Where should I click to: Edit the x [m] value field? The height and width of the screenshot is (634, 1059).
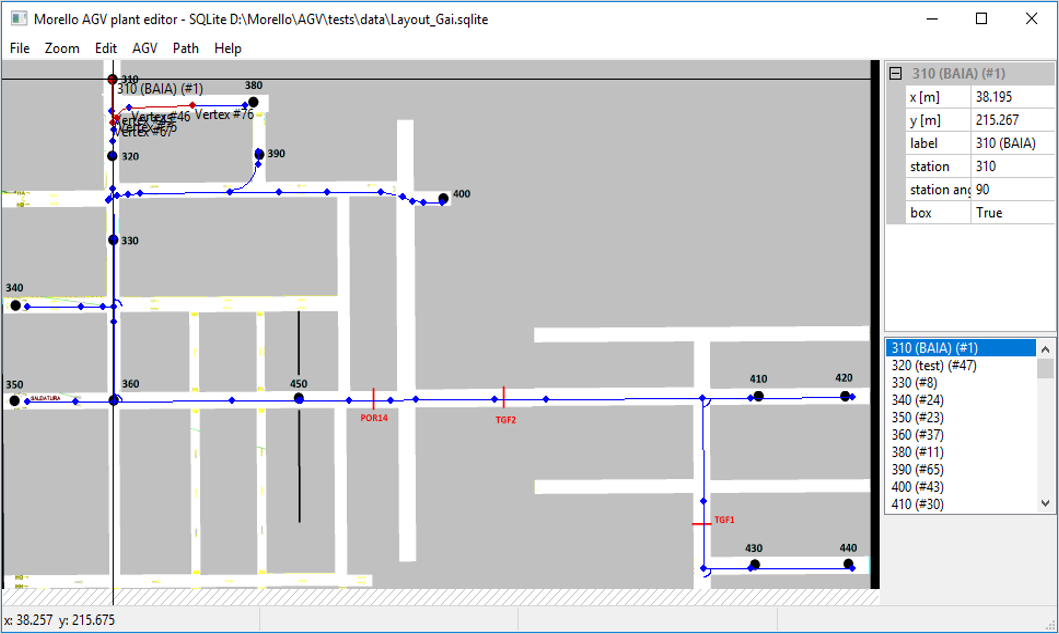[1011, 97]
